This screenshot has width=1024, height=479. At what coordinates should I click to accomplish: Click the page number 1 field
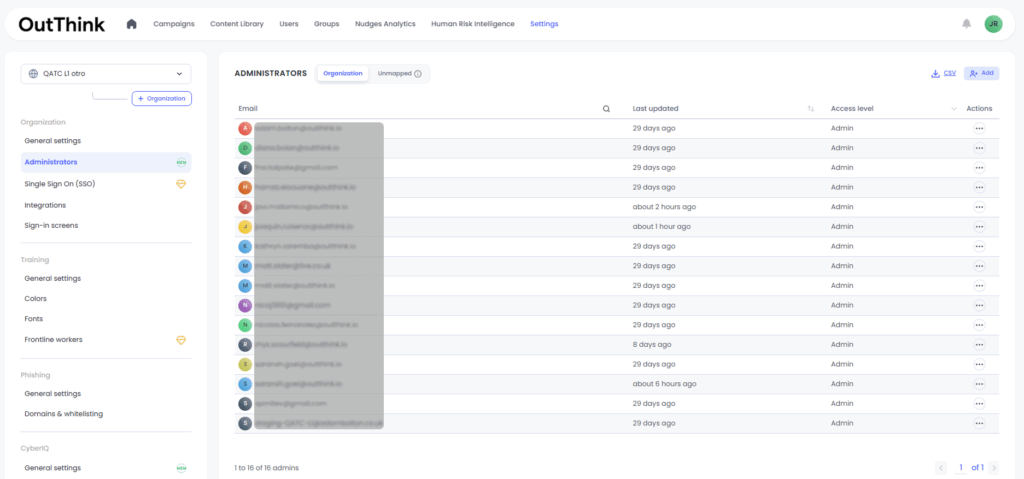tap(961, 468)
